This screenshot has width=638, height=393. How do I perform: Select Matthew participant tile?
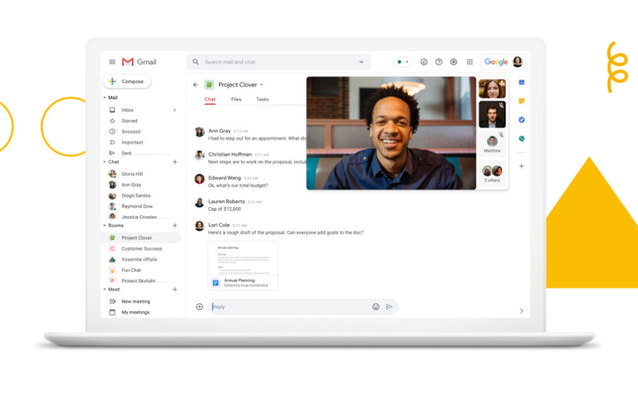click(x=492, y=143)
